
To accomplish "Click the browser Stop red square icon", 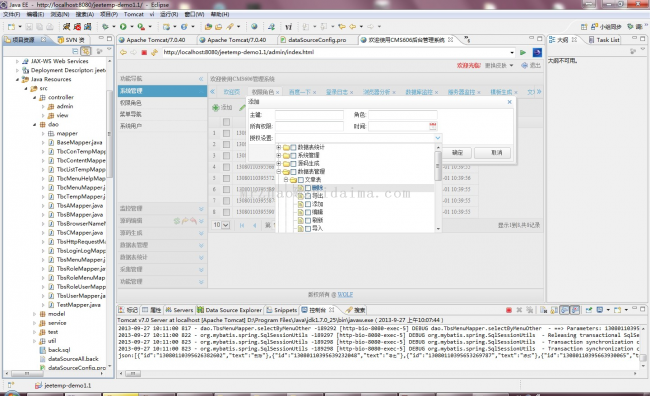I will pos(144,52).
